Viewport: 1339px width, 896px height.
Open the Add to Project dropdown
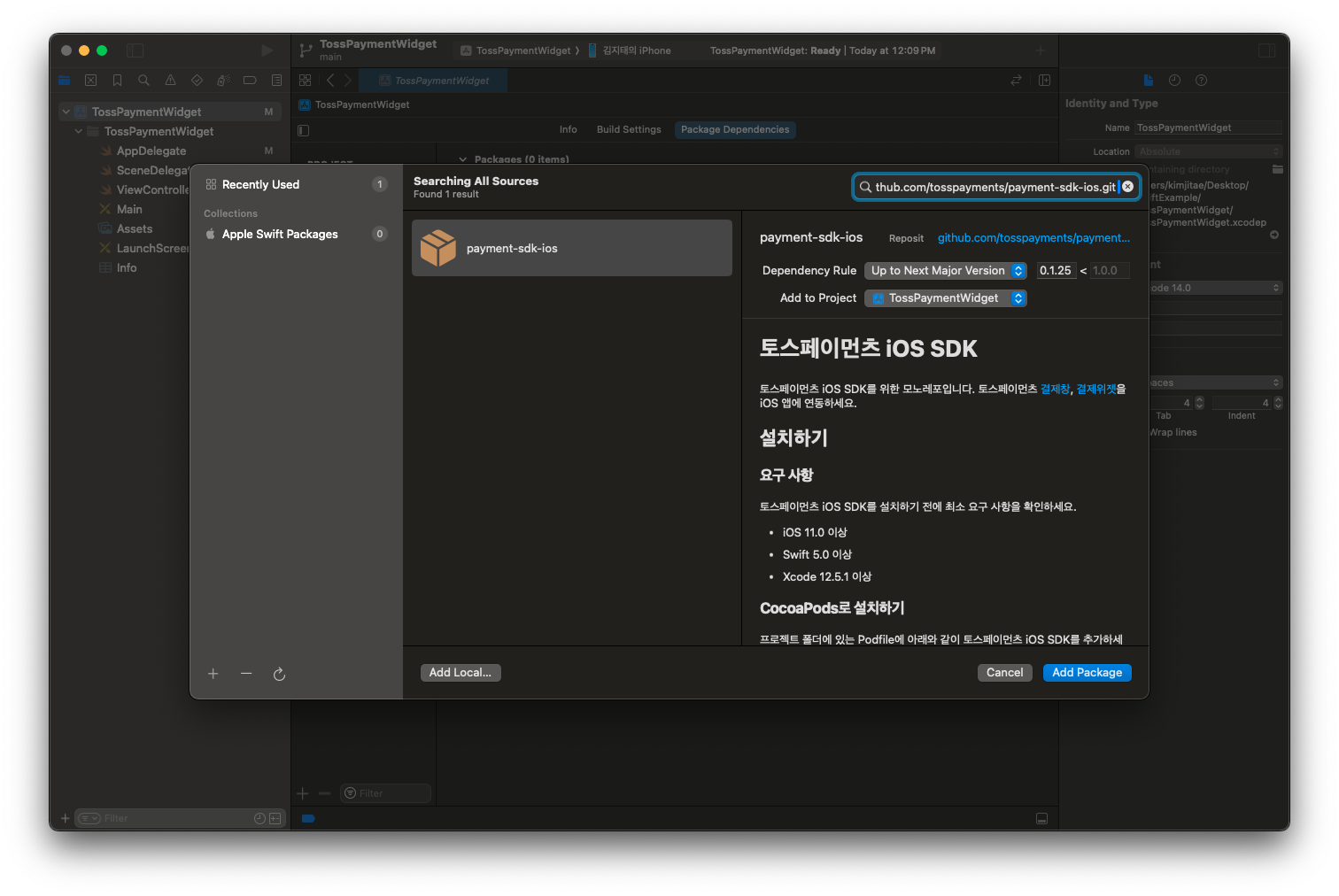(946, 298)
